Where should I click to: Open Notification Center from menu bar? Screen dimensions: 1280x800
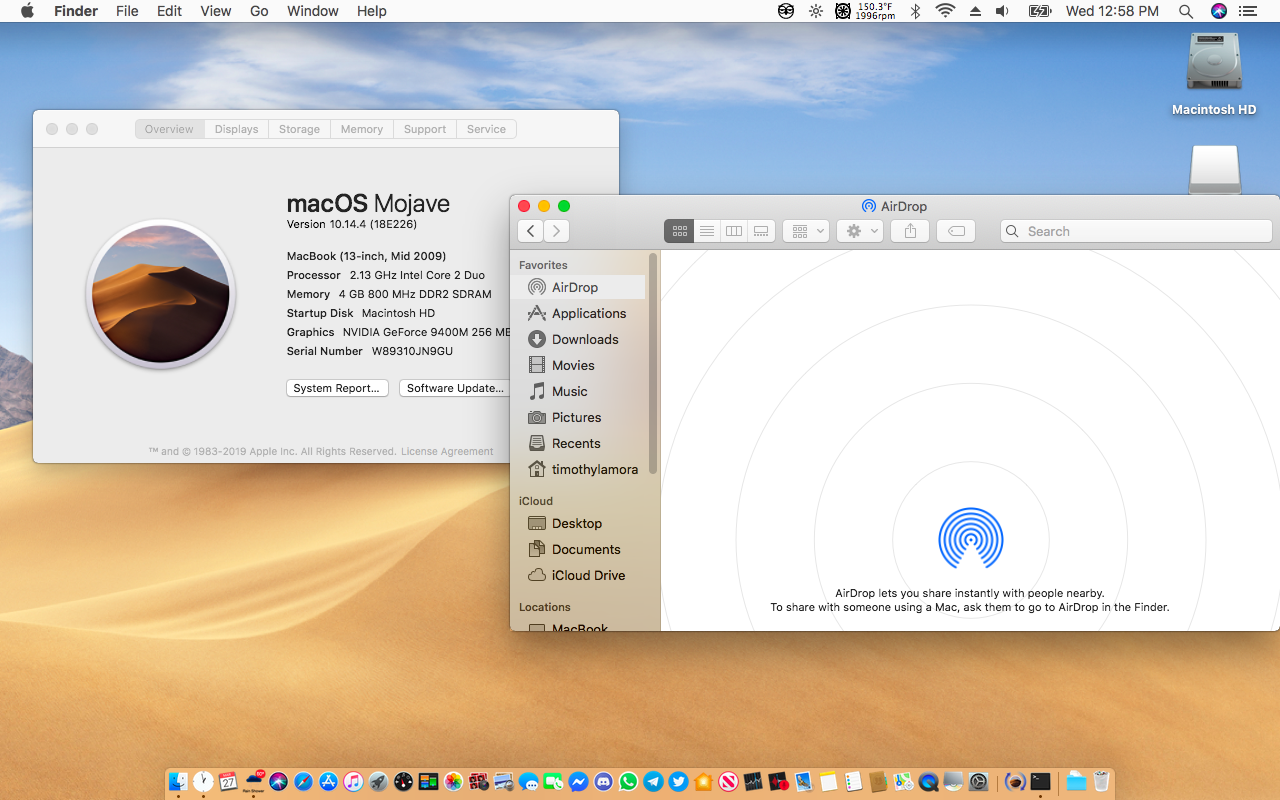click(1249, 11)
